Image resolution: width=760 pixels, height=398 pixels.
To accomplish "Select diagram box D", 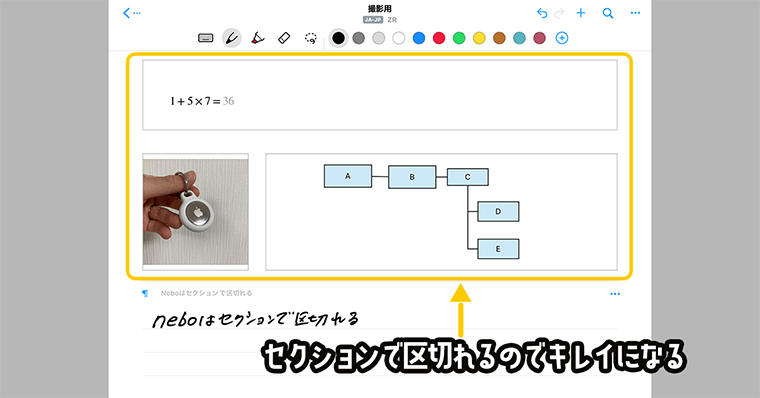I will pos(498,211).
